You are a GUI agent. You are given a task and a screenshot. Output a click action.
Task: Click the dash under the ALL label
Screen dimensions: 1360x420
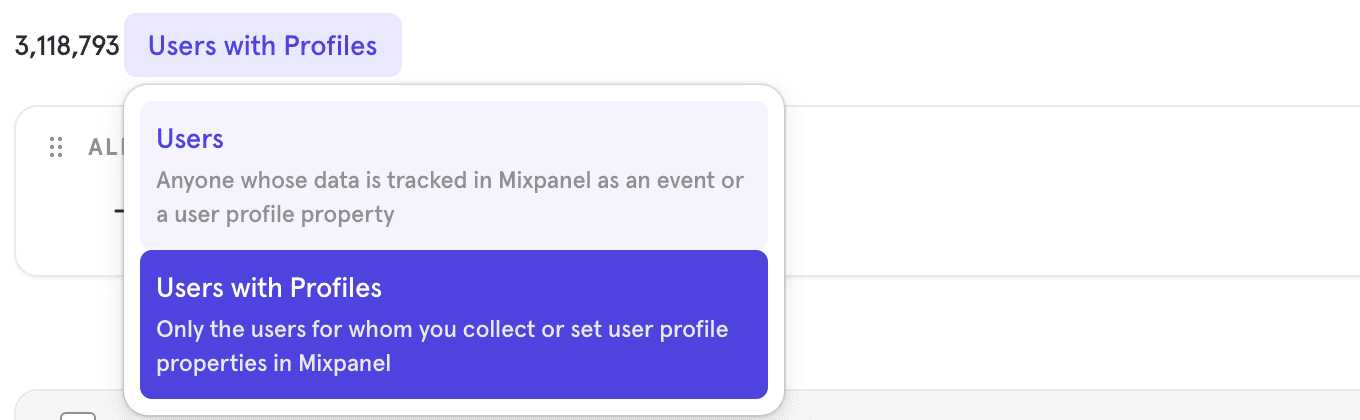point(119,211)
